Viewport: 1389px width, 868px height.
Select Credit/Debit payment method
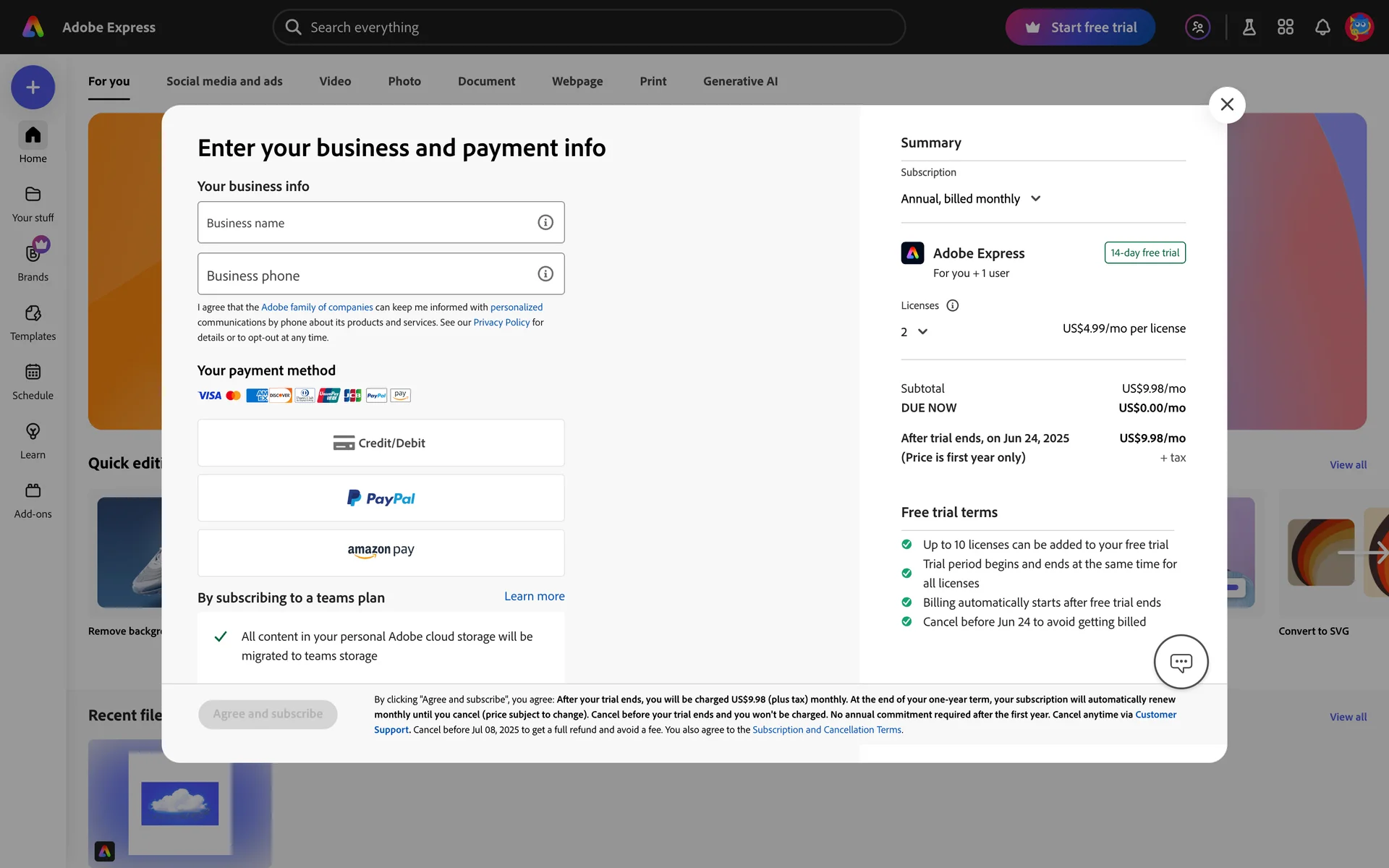coord(381,443)
